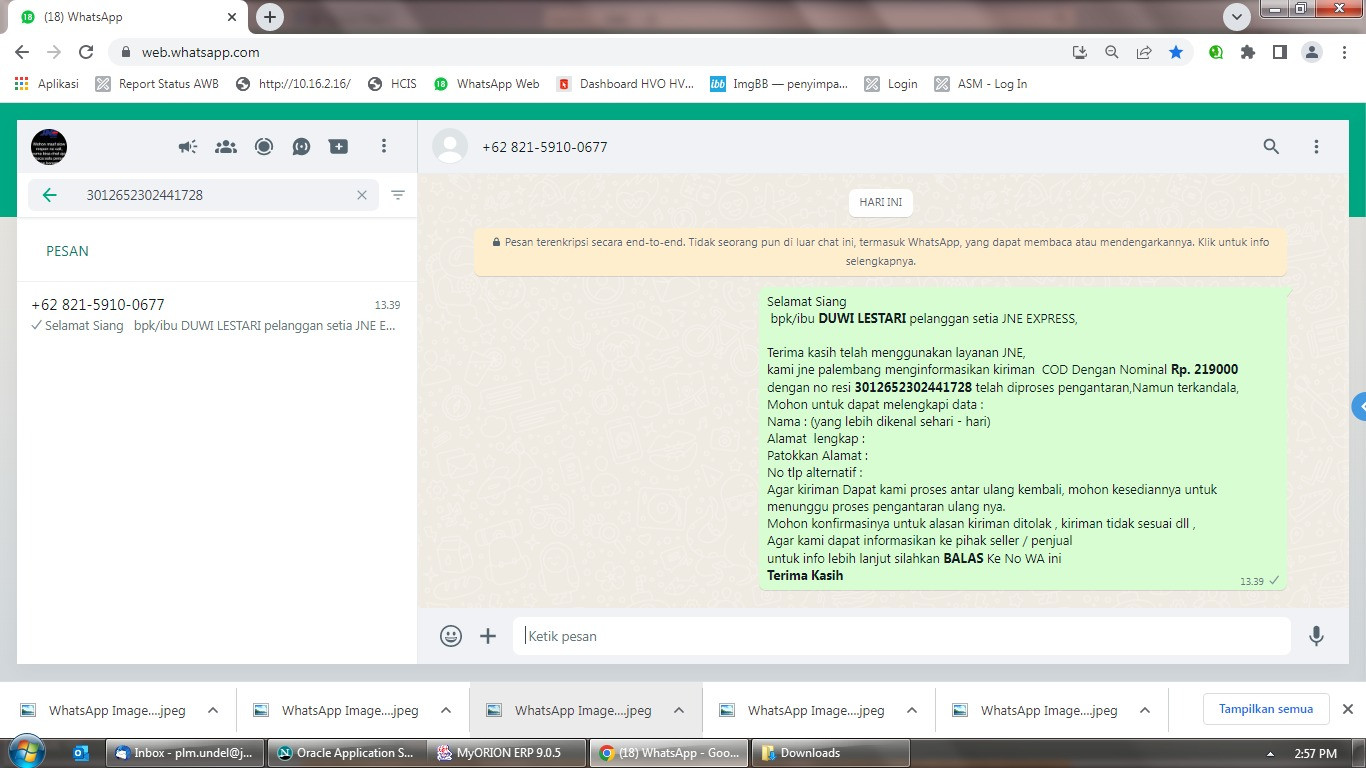This screenshot has width=1366, height=768.
Task: Open http://10.16.2.16/ bookmark
Action: [293, 84]
